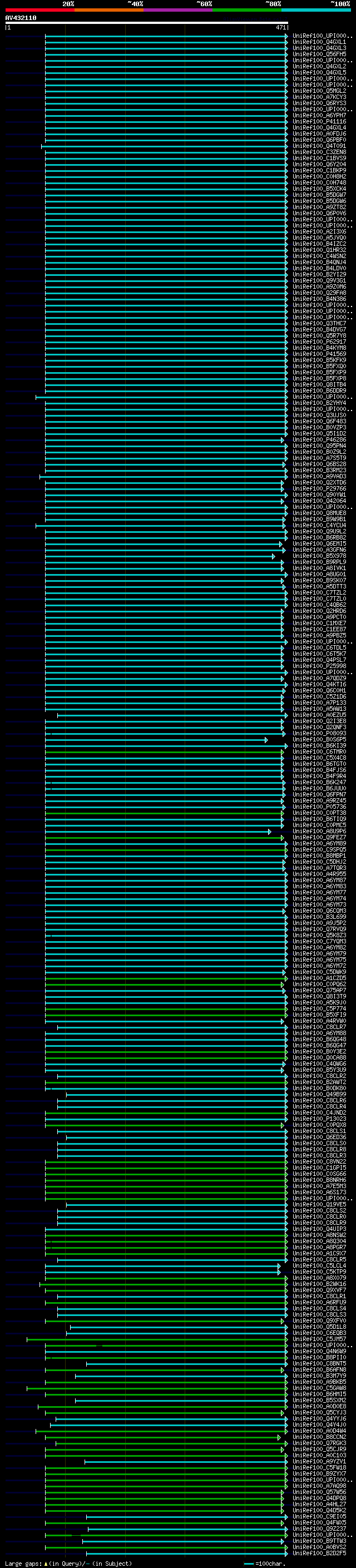Select the UniRef100_B3L699 label
This screenshot has height=1568, width=356.
point(319,917)
